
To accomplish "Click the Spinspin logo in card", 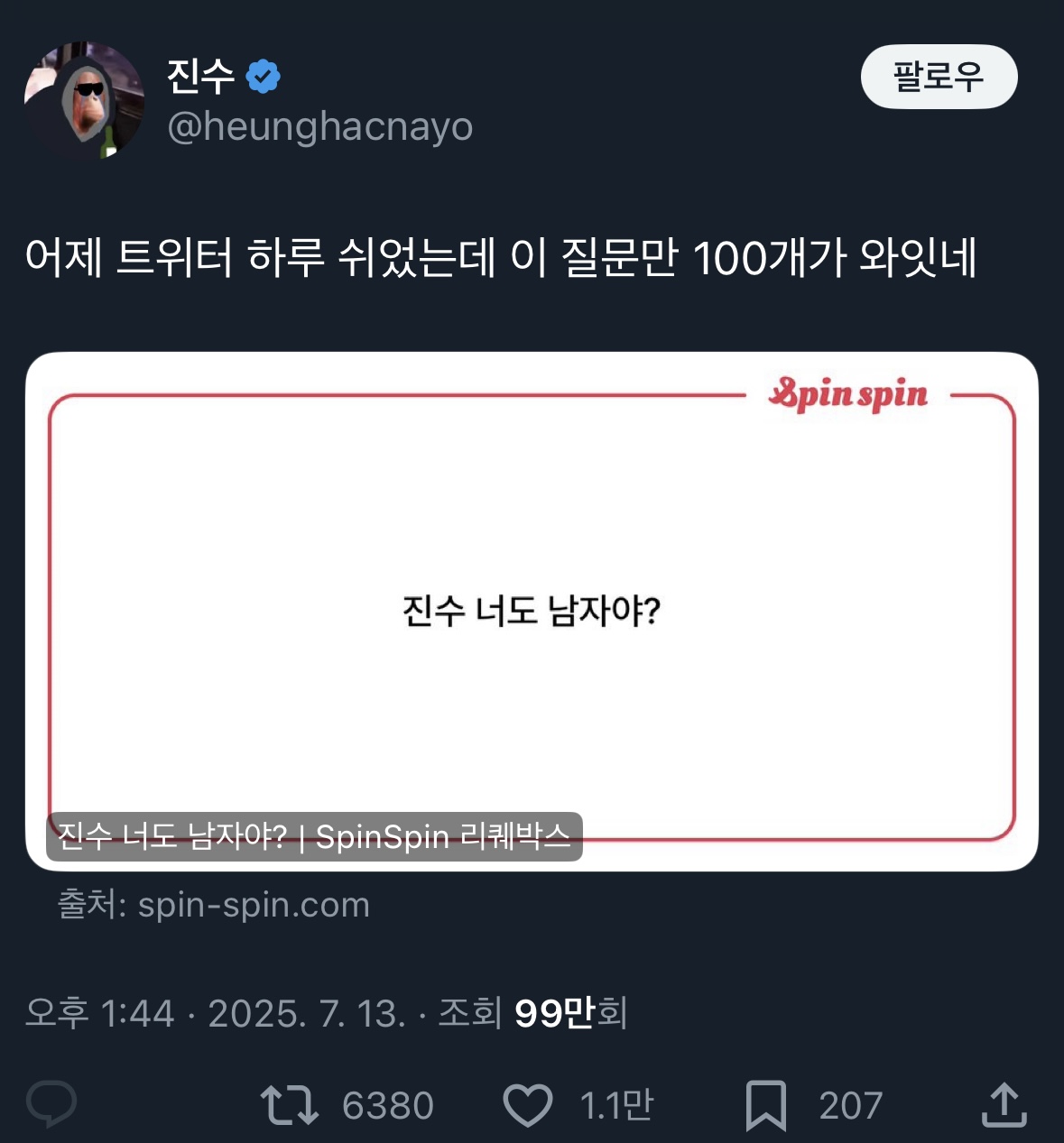I will point(848,395).
